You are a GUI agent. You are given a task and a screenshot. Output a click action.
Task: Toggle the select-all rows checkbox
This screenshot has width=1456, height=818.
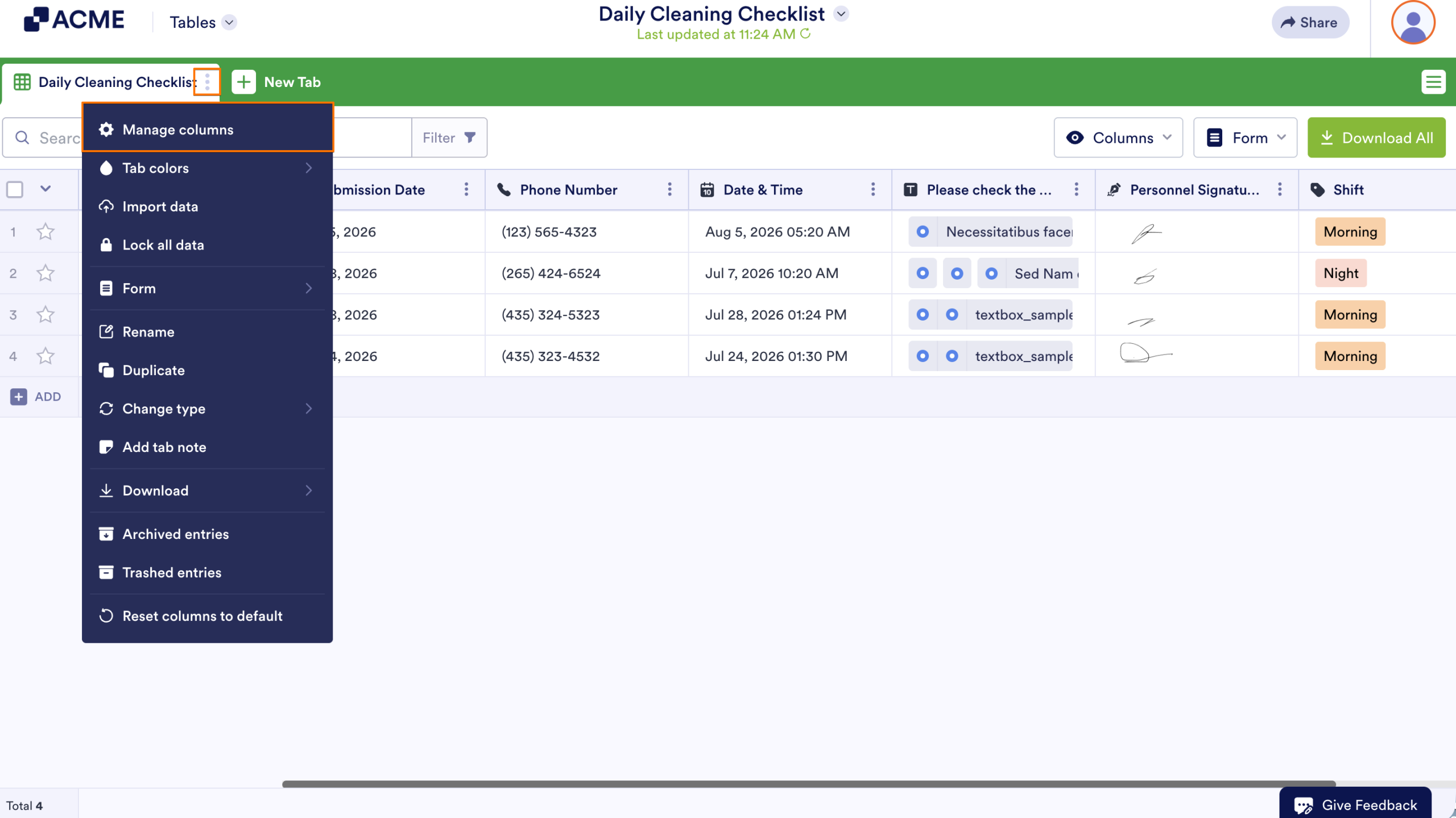tap(15, 189)
